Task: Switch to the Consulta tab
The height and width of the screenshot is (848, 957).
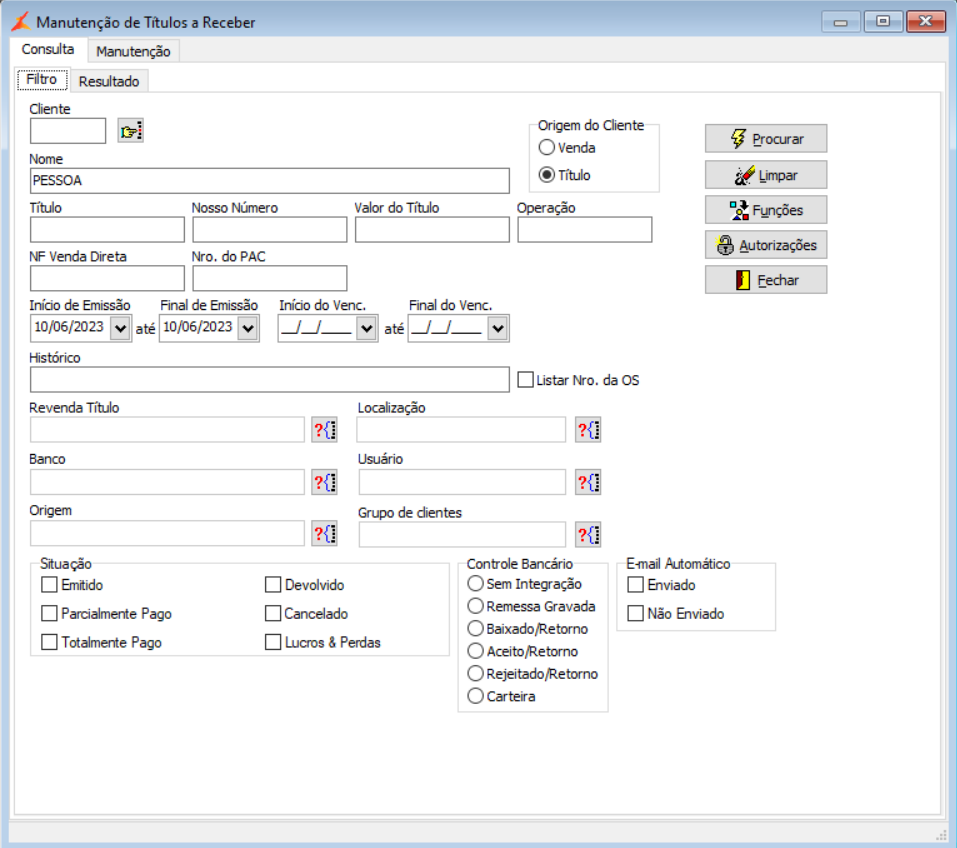Action: (x=48, y=49)
